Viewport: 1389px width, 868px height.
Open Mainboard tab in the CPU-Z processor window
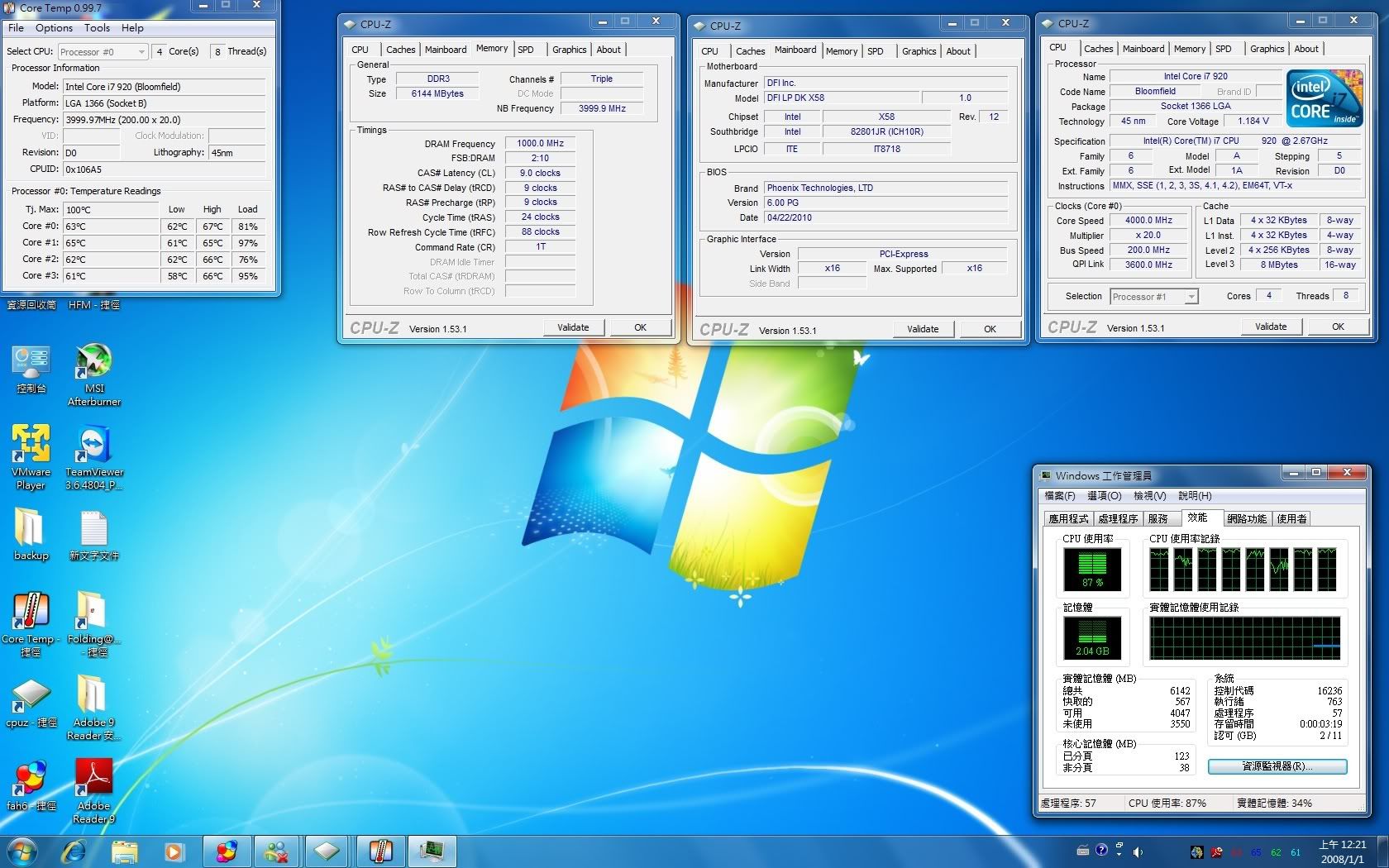(1143, 49)
